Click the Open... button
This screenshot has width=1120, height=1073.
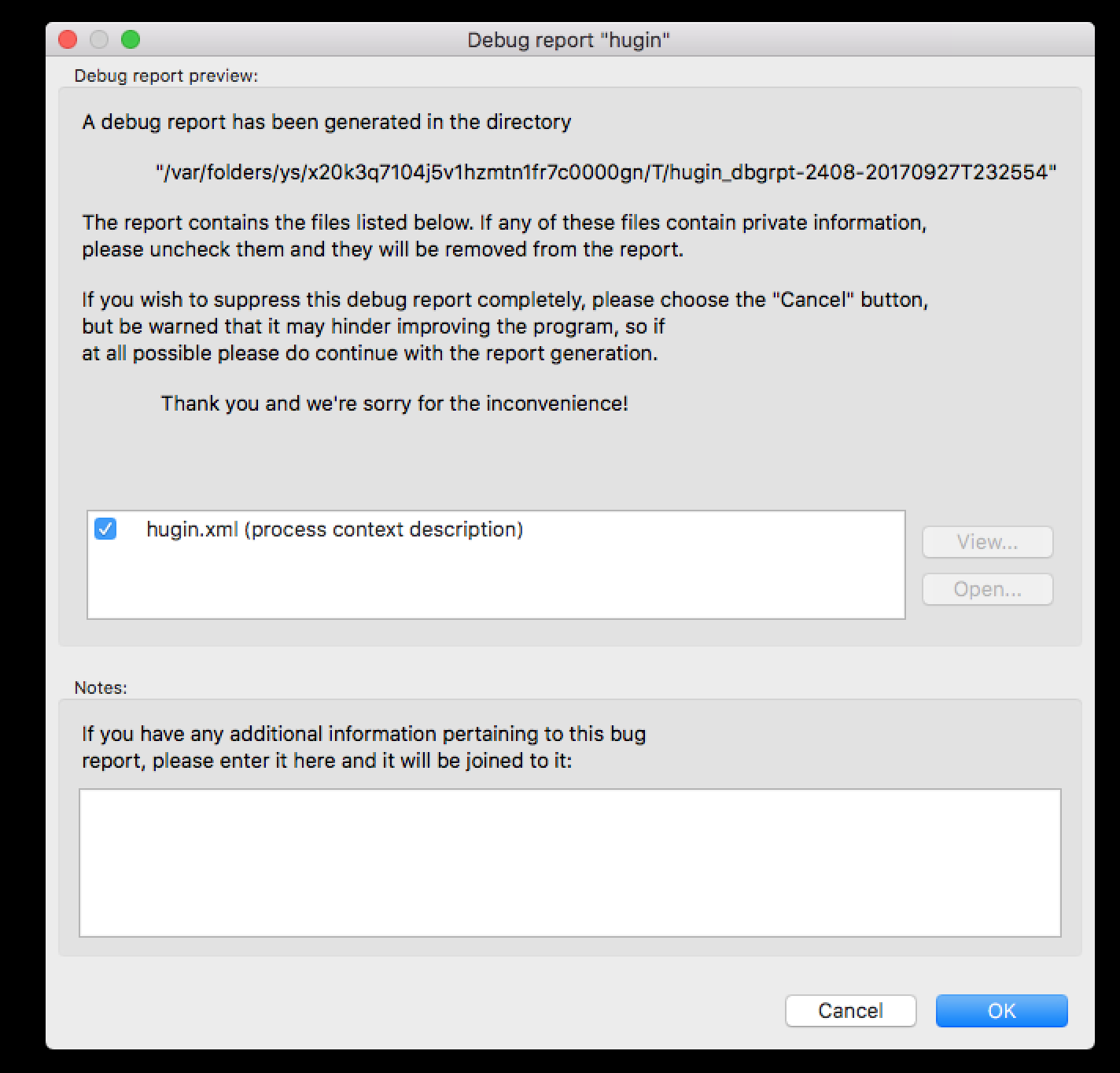(987, 589)
